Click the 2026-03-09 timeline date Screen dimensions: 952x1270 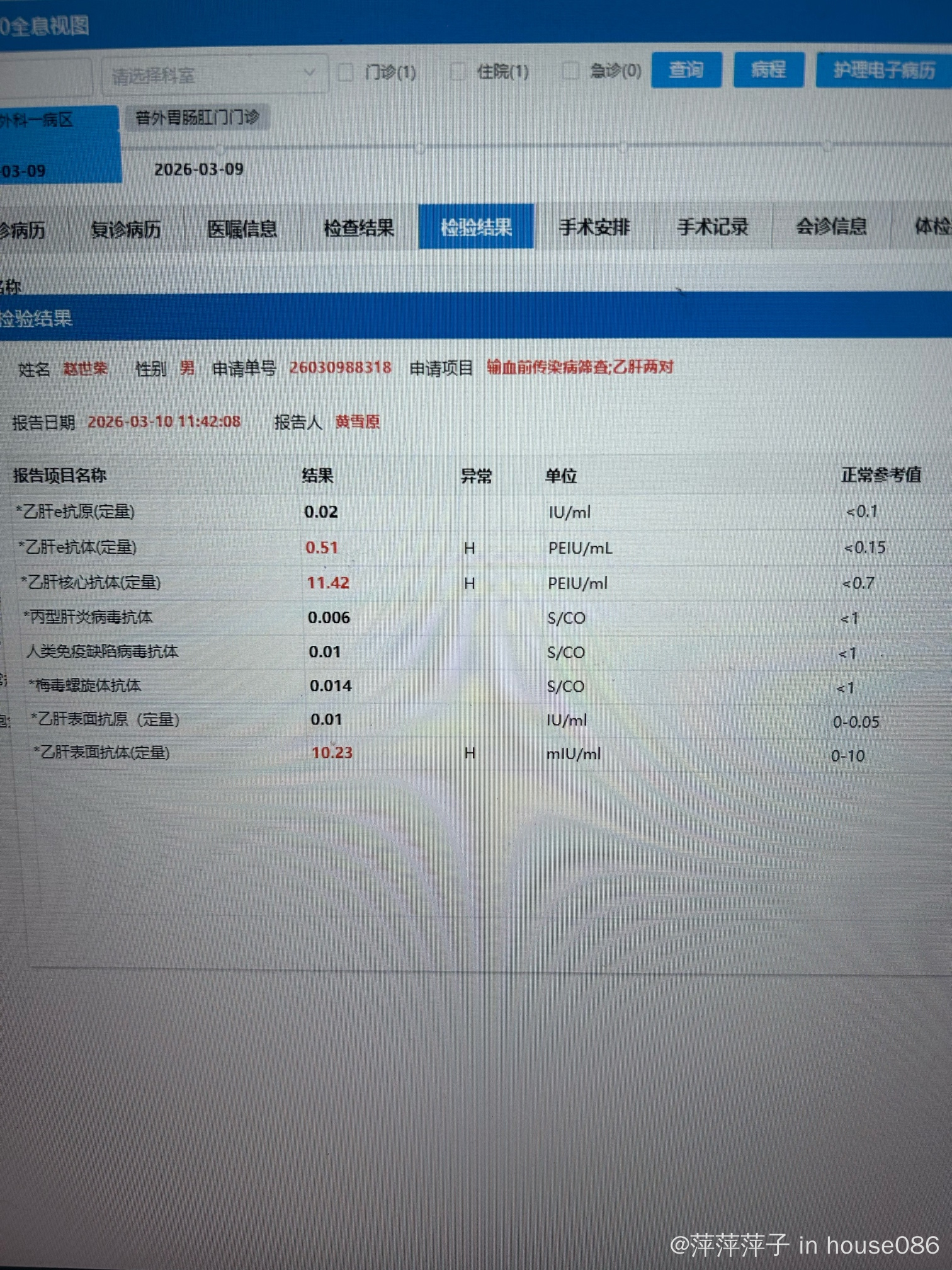coord(199,169)
